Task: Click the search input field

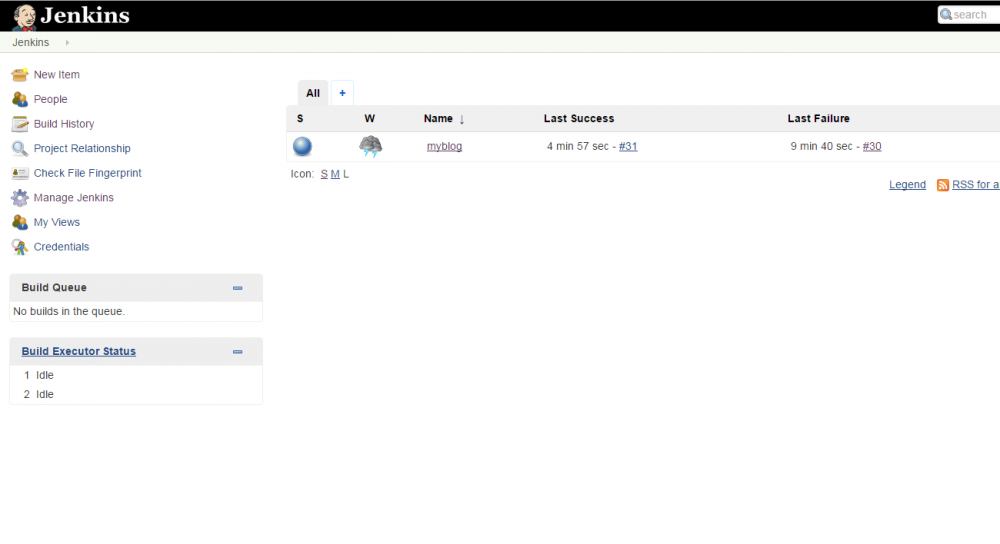Action: click(969, 15)
